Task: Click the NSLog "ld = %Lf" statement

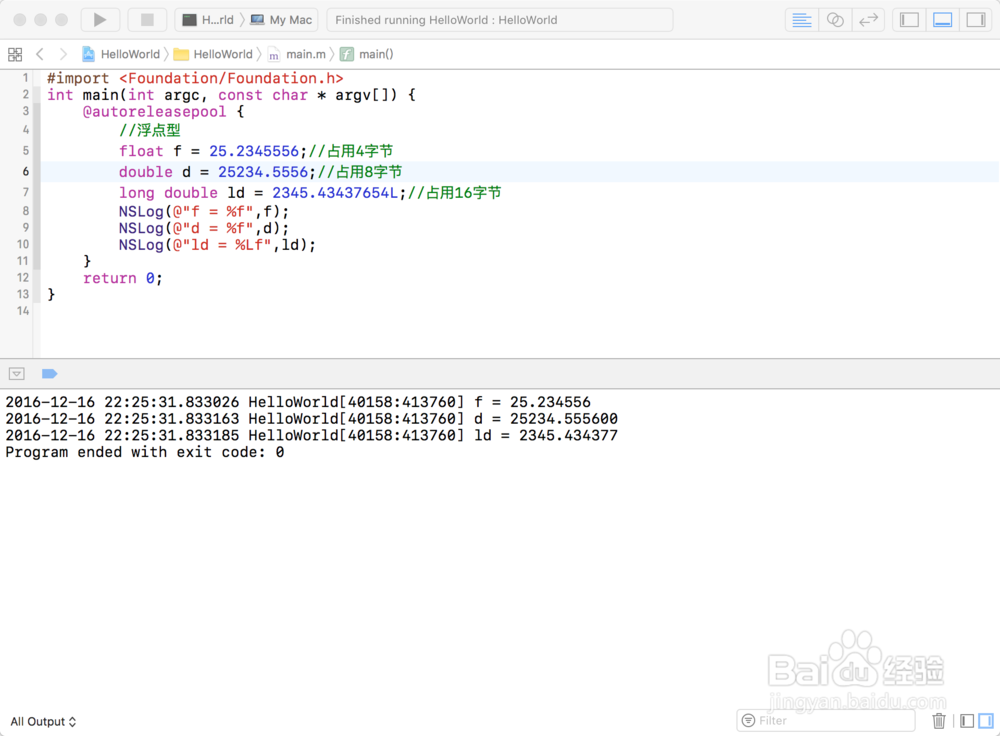Action: [x=217, y=245]
